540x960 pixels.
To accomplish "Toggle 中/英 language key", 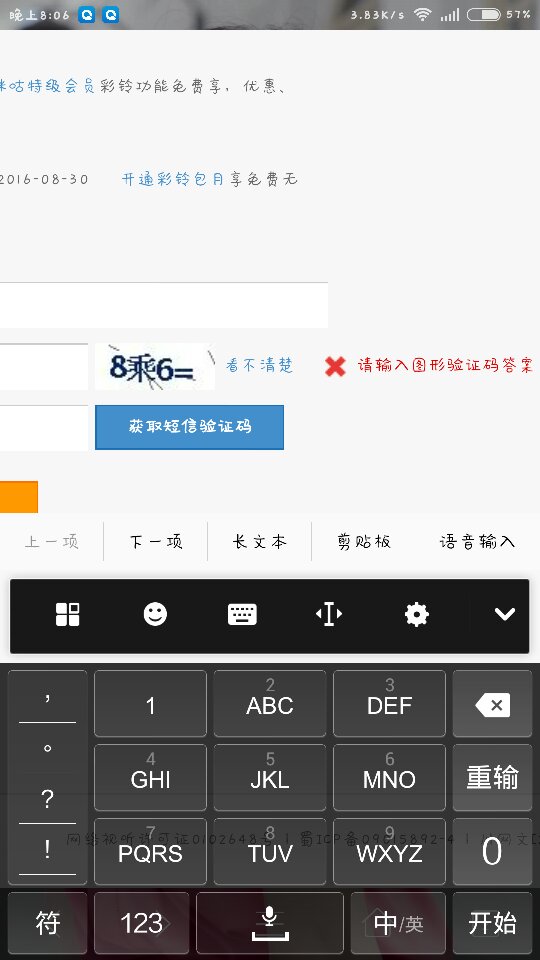I will [398, 923].
